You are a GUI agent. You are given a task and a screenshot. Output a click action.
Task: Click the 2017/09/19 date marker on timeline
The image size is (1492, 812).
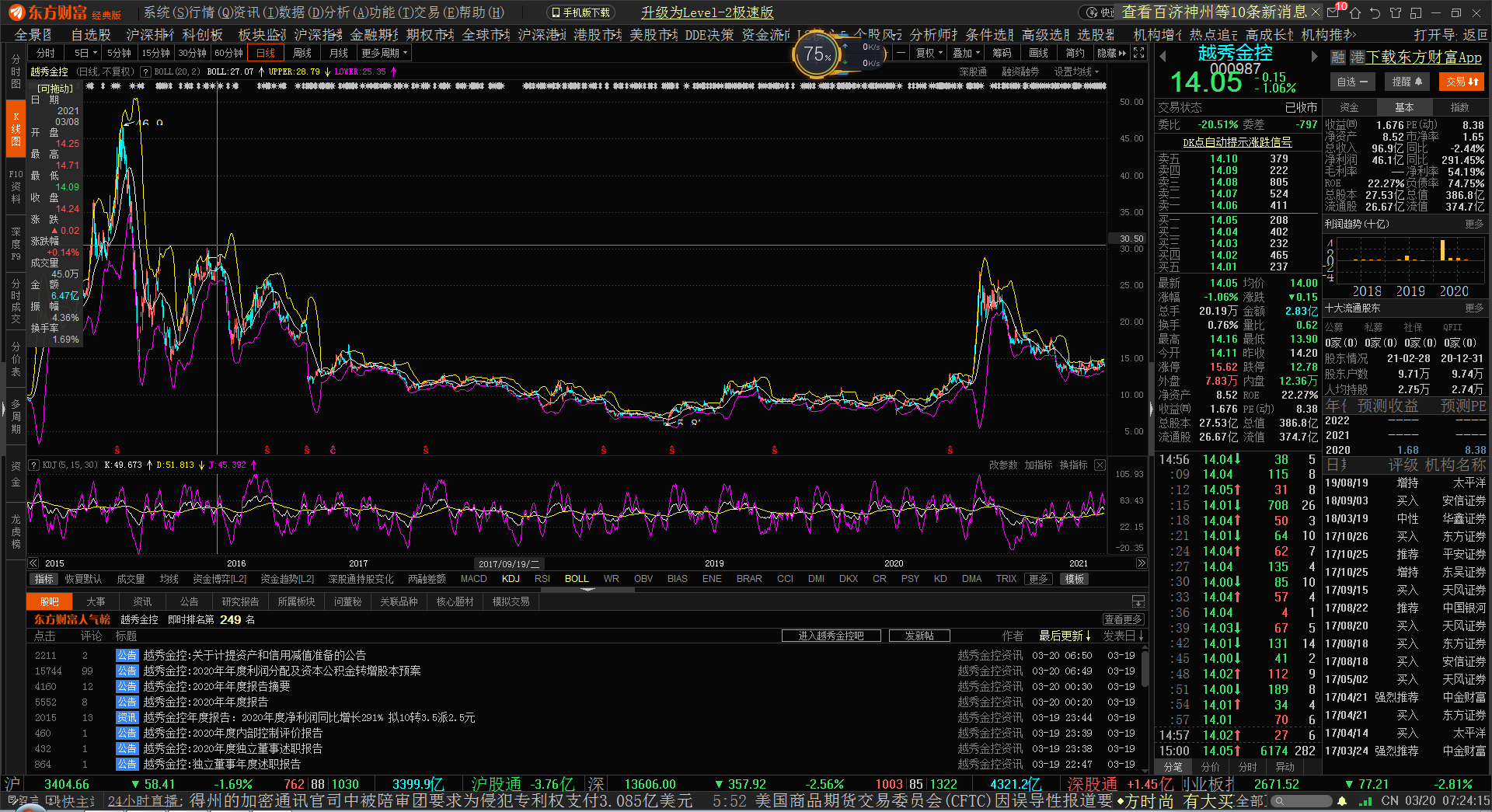pyautogui.click(x=509, y=563)
